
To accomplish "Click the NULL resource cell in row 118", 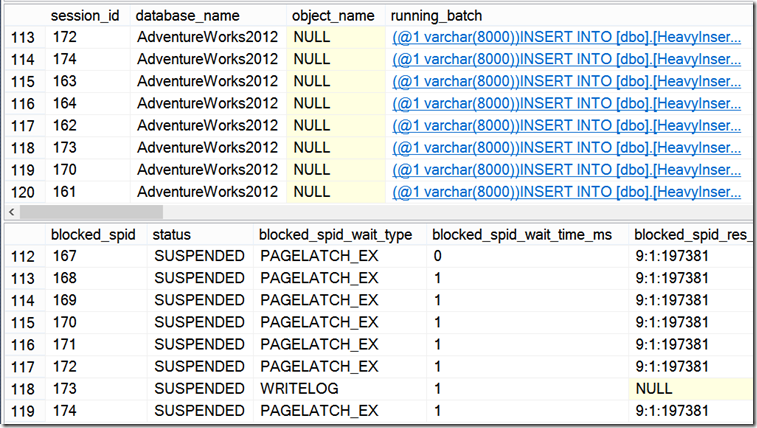I will coord(692,389).
